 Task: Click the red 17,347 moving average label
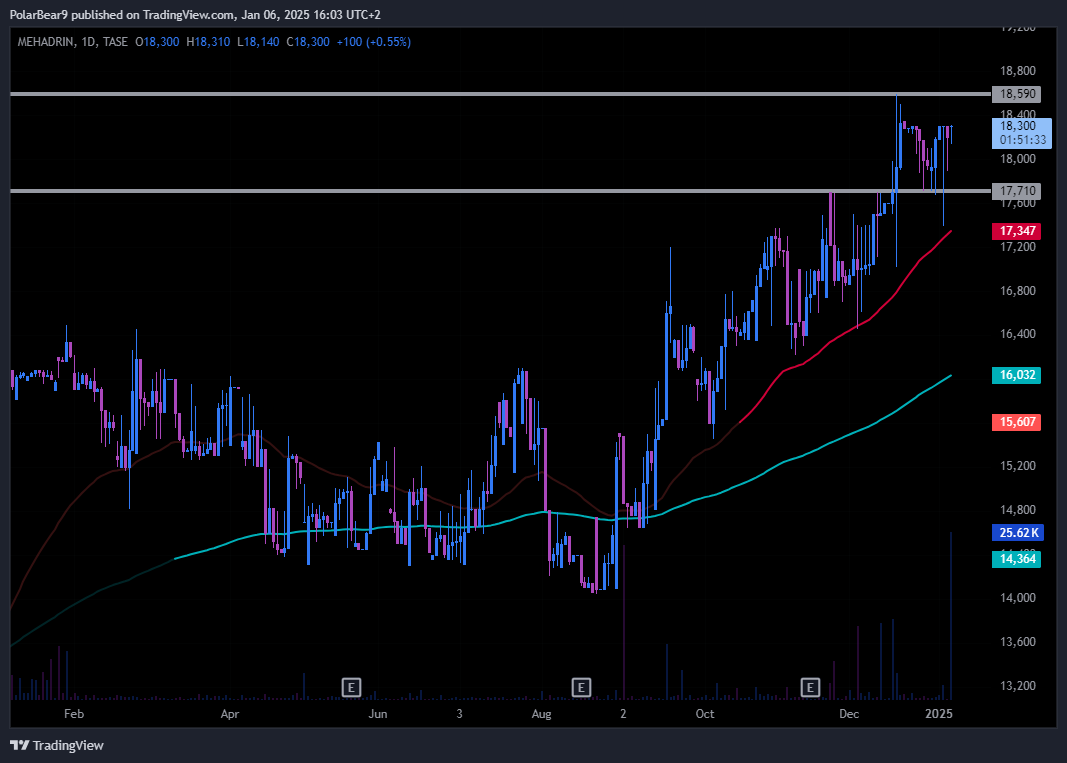point(1016,231)
